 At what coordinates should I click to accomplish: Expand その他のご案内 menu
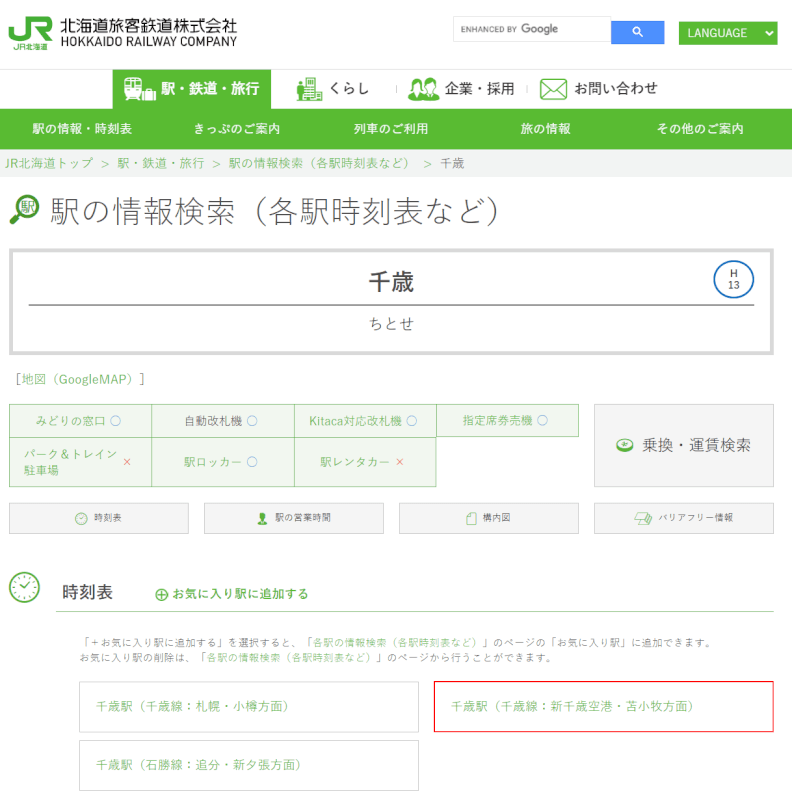[x=700, y=129]
